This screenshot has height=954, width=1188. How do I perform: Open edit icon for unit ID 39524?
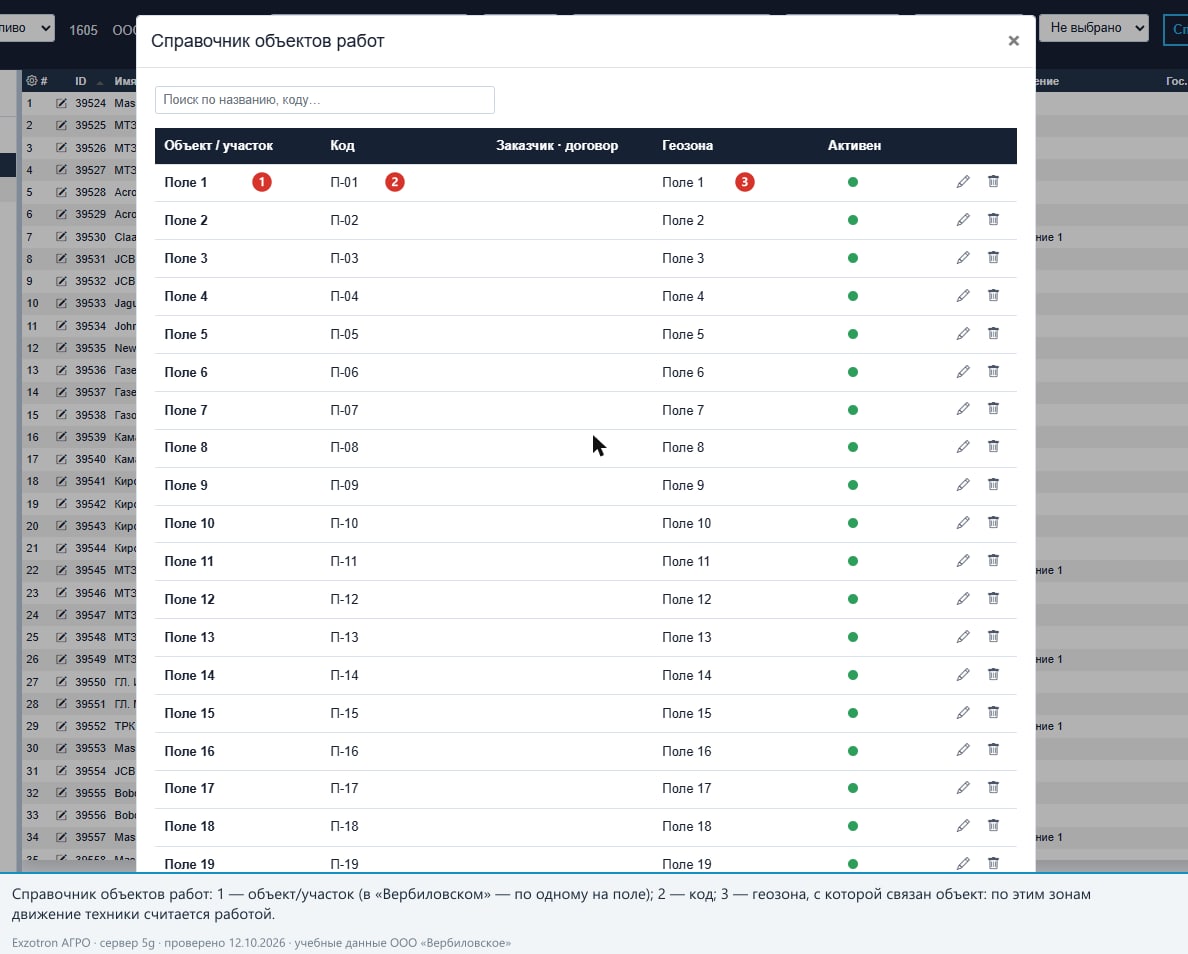point(61,103)
